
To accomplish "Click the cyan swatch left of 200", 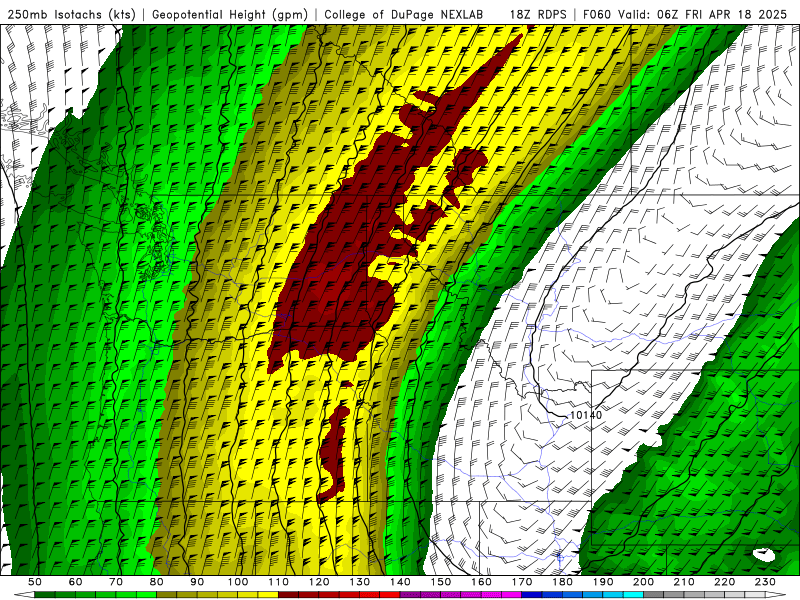I will click(x=633, y=595).
